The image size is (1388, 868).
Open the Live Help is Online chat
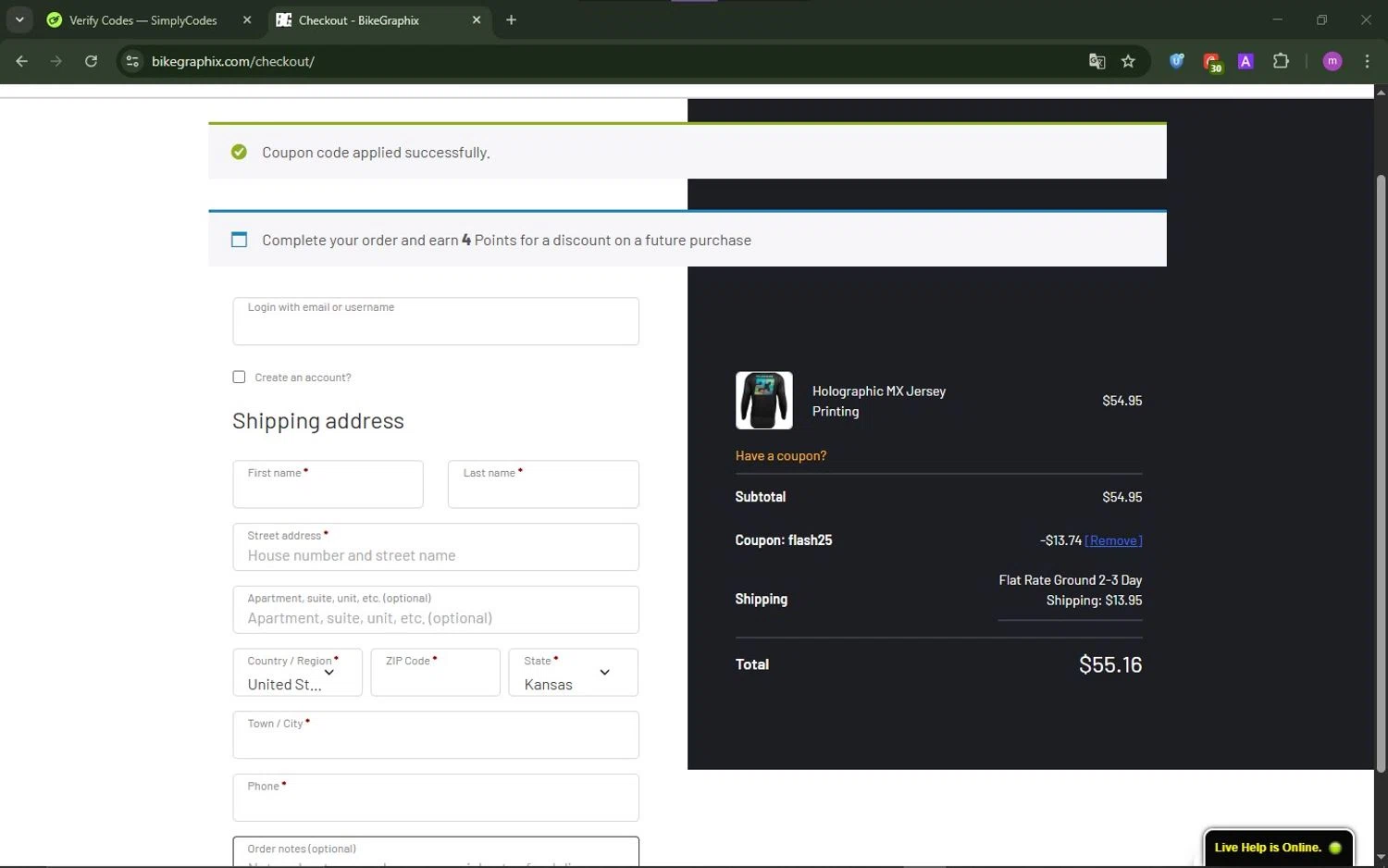coord(1278,848)
